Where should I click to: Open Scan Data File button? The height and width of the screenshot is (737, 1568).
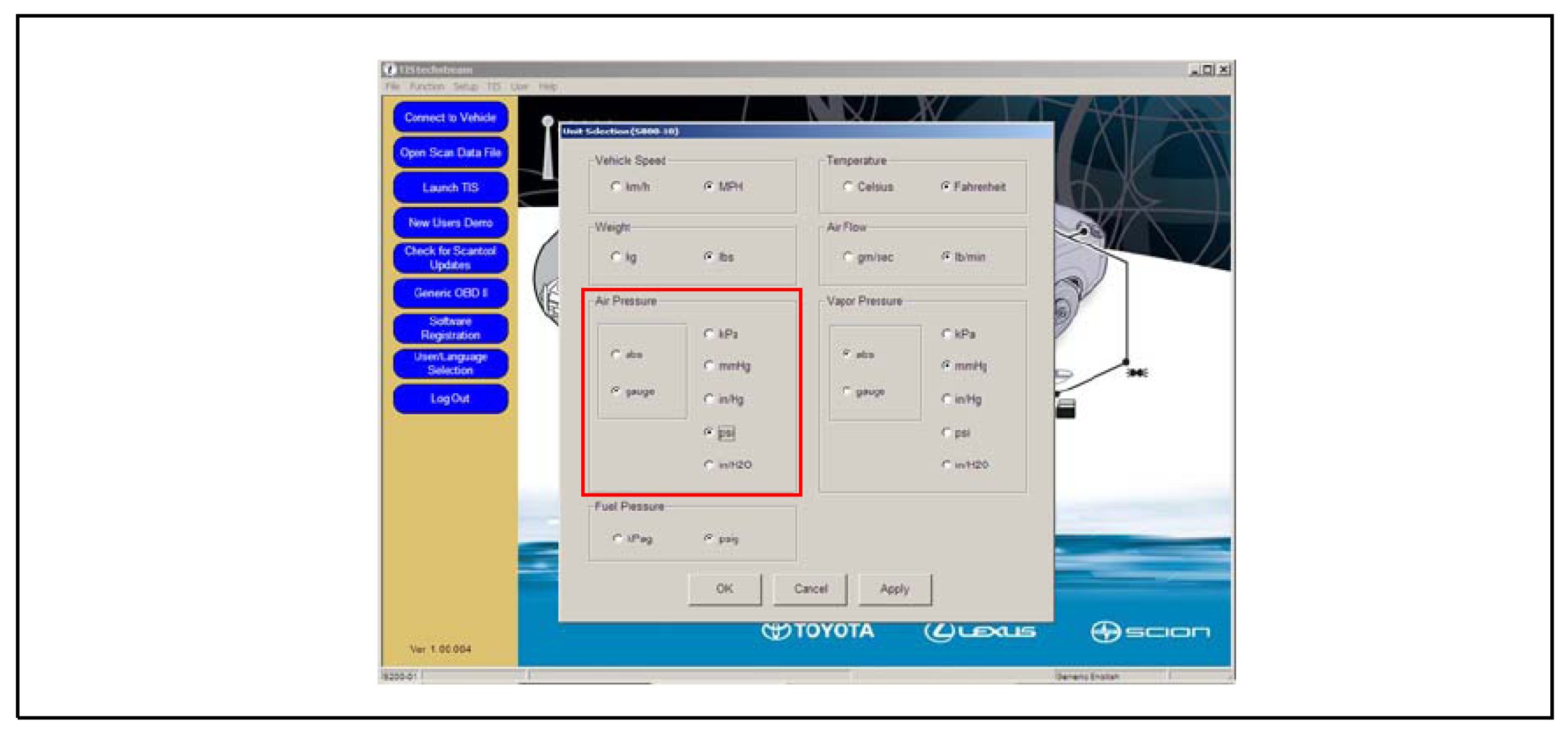[x=450, y=153]
